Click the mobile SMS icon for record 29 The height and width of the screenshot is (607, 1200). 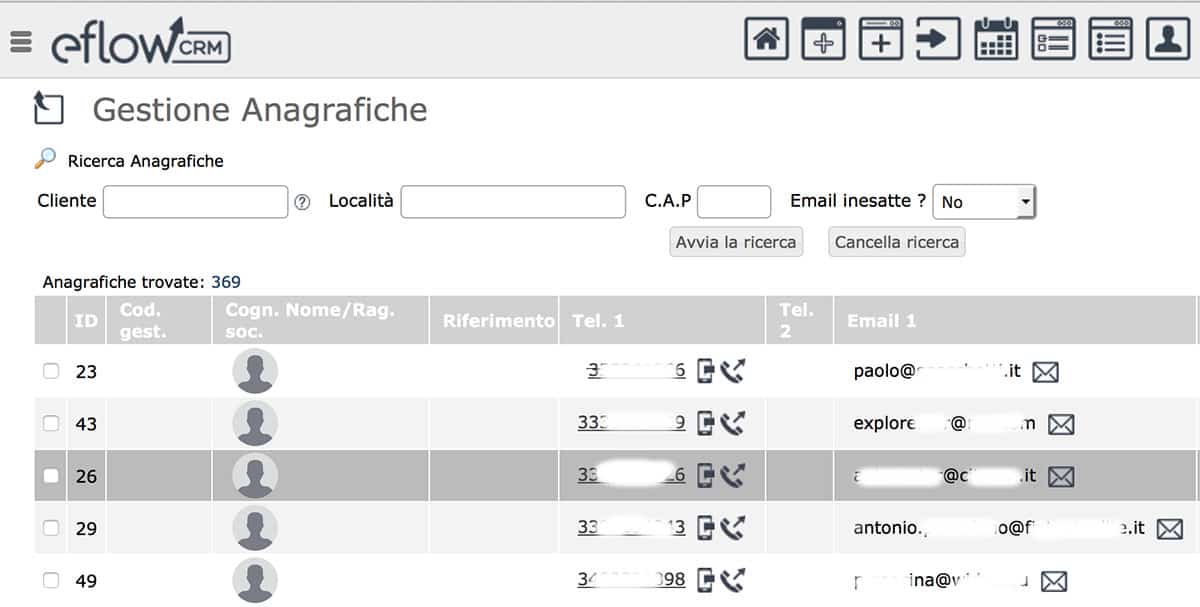pos(706,527)
